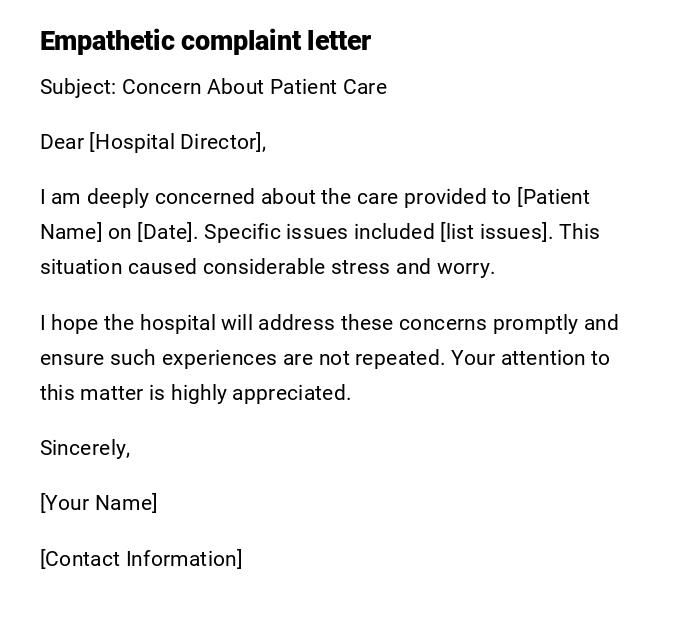
Task: Click the "Empathetic complaint letter" heading
Action: pyautogui.click(x=205, y=41)
